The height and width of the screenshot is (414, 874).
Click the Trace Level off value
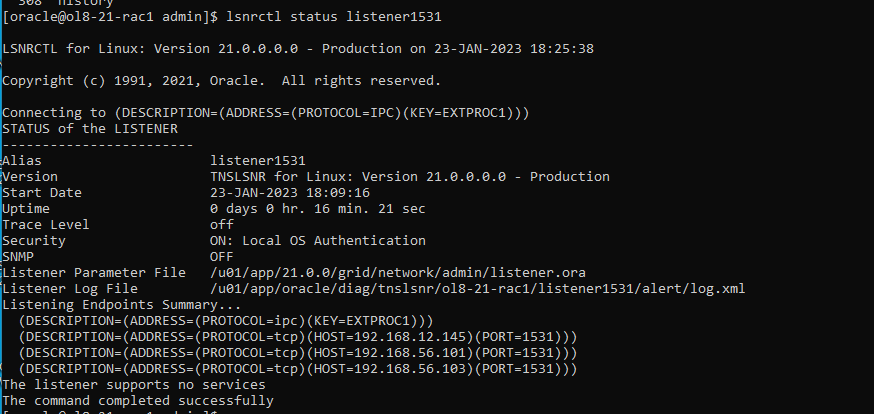coord(222,225)
